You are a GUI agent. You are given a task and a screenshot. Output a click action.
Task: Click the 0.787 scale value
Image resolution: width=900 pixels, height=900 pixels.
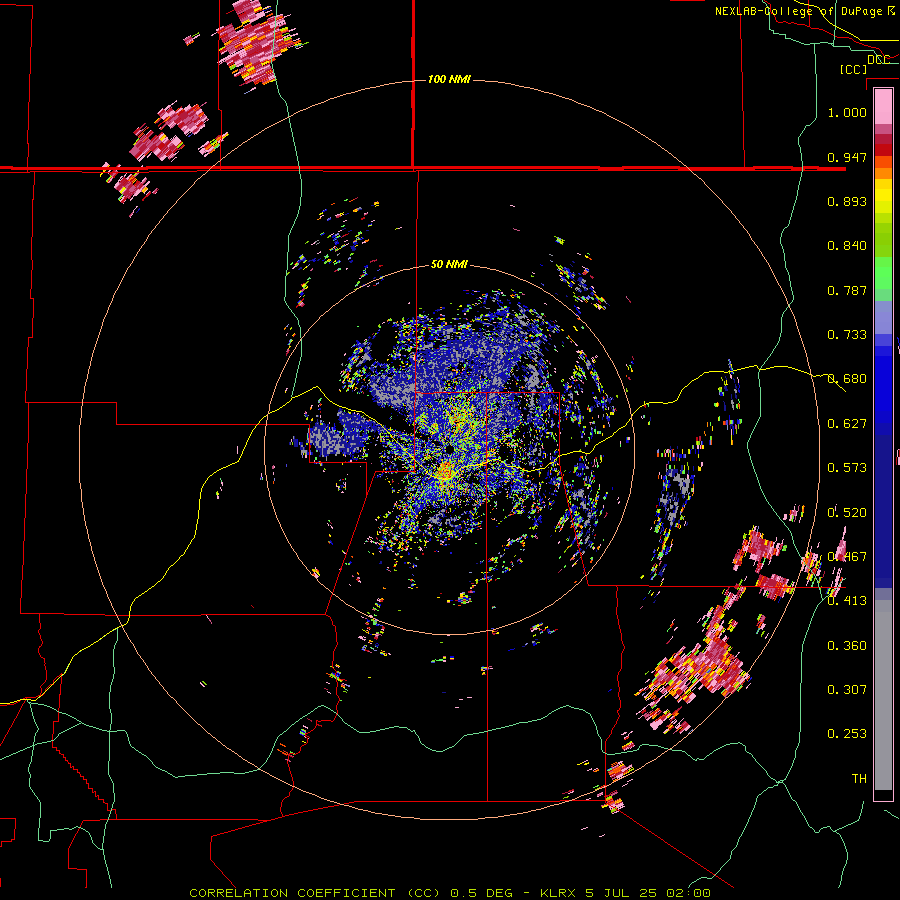point(847,290)
